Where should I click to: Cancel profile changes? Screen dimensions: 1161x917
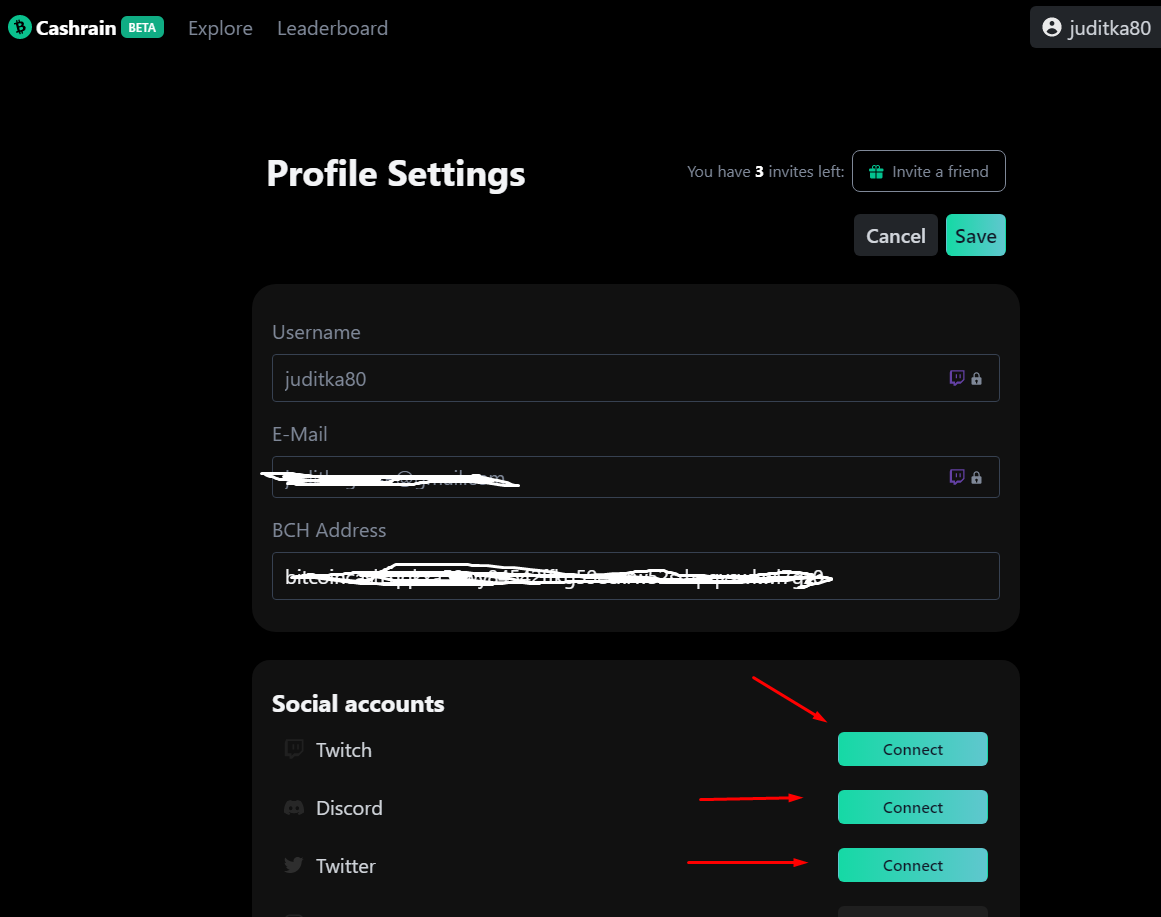coord(896,236)
